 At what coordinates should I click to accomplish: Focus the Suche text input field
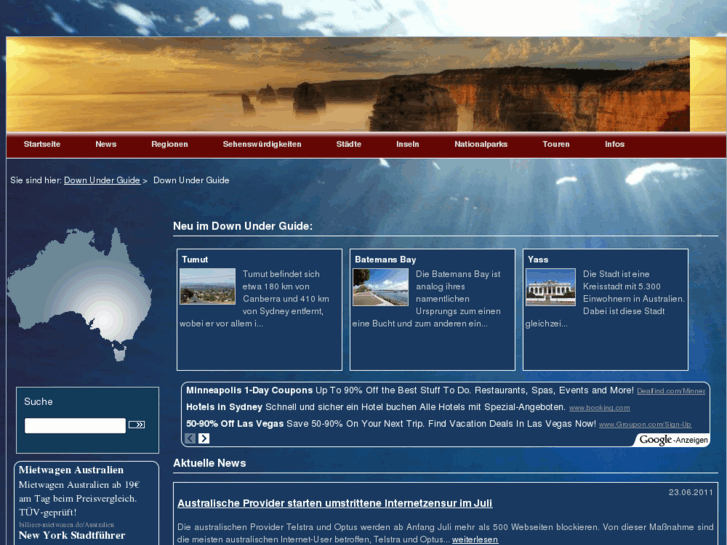[x=75, y=425]
